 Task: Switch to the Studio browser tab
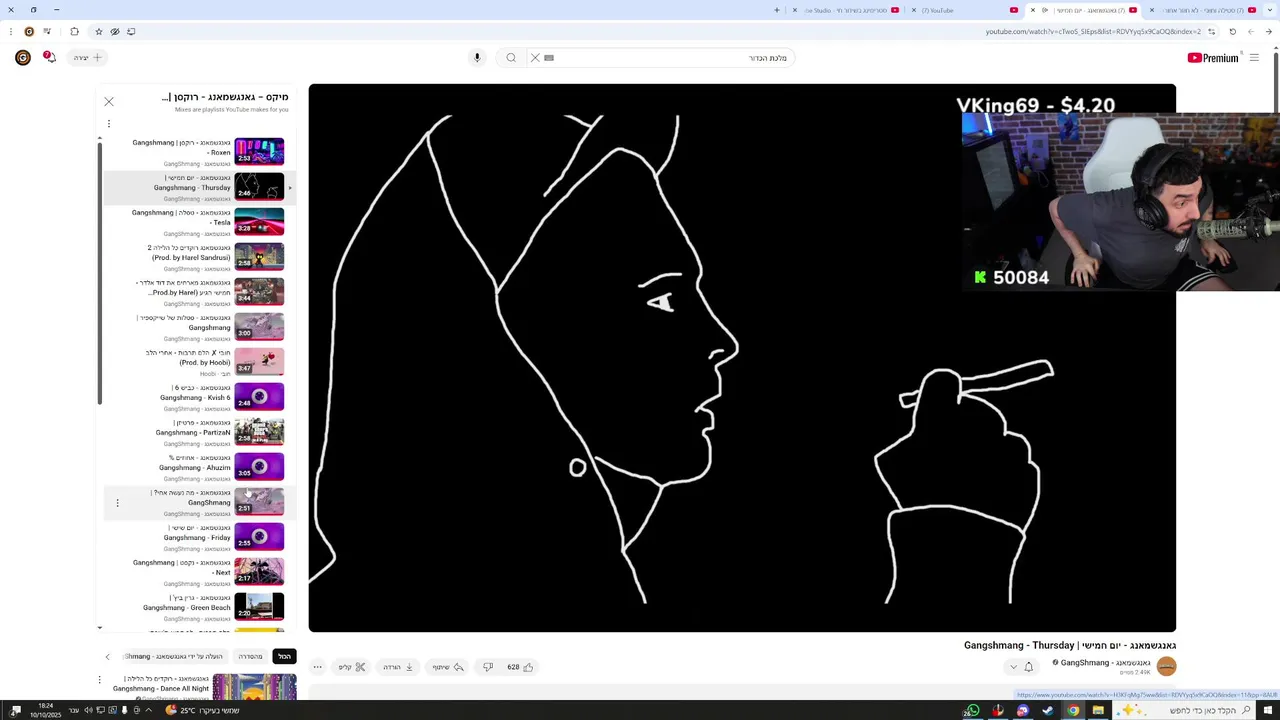[846, 10]
